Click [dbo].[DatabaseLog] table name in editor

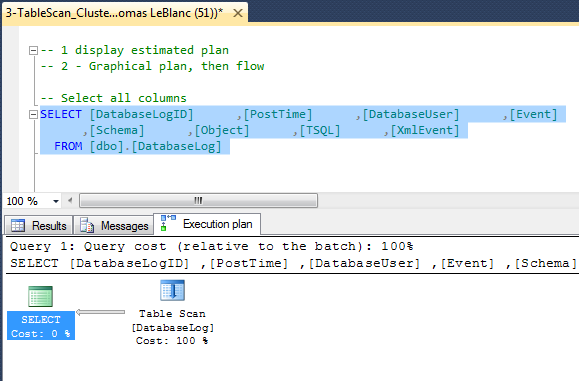click(156, 146)
